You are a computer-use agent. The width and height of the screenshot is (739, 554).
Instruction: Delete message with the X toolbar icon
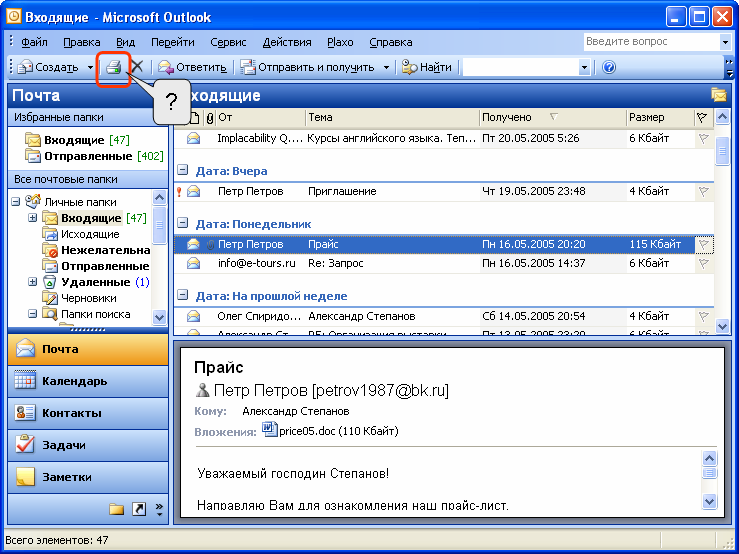137,67
